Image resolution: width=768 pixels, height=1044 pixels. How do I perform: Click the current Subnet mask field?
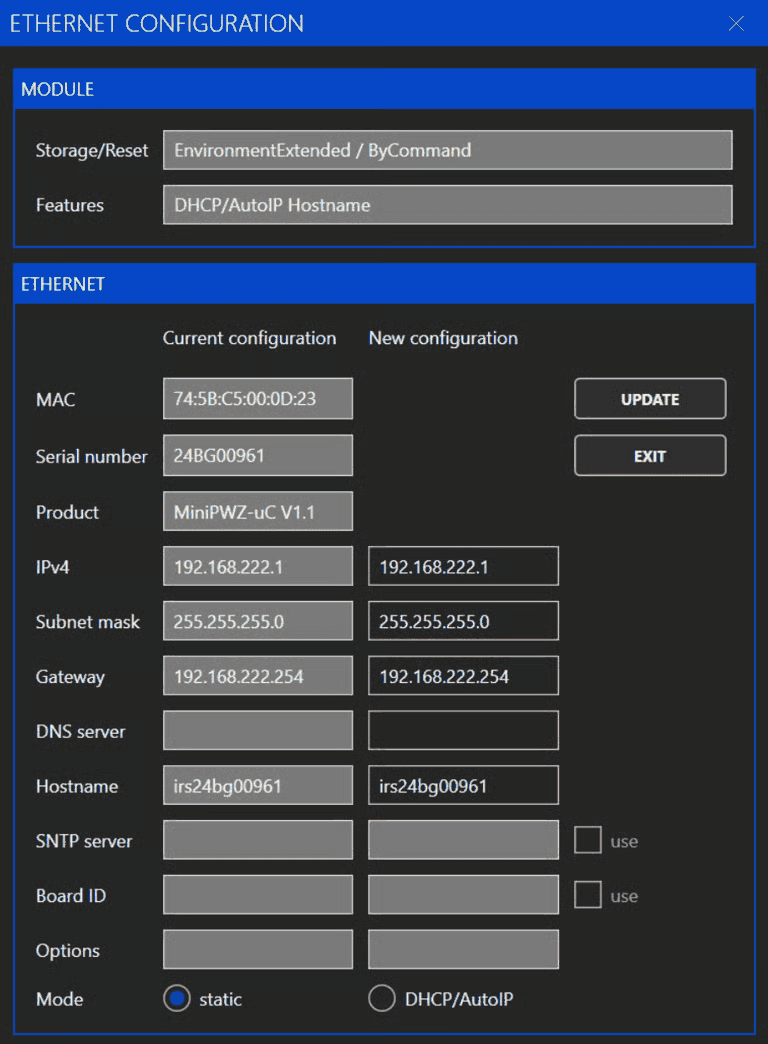tap(258, 621)
